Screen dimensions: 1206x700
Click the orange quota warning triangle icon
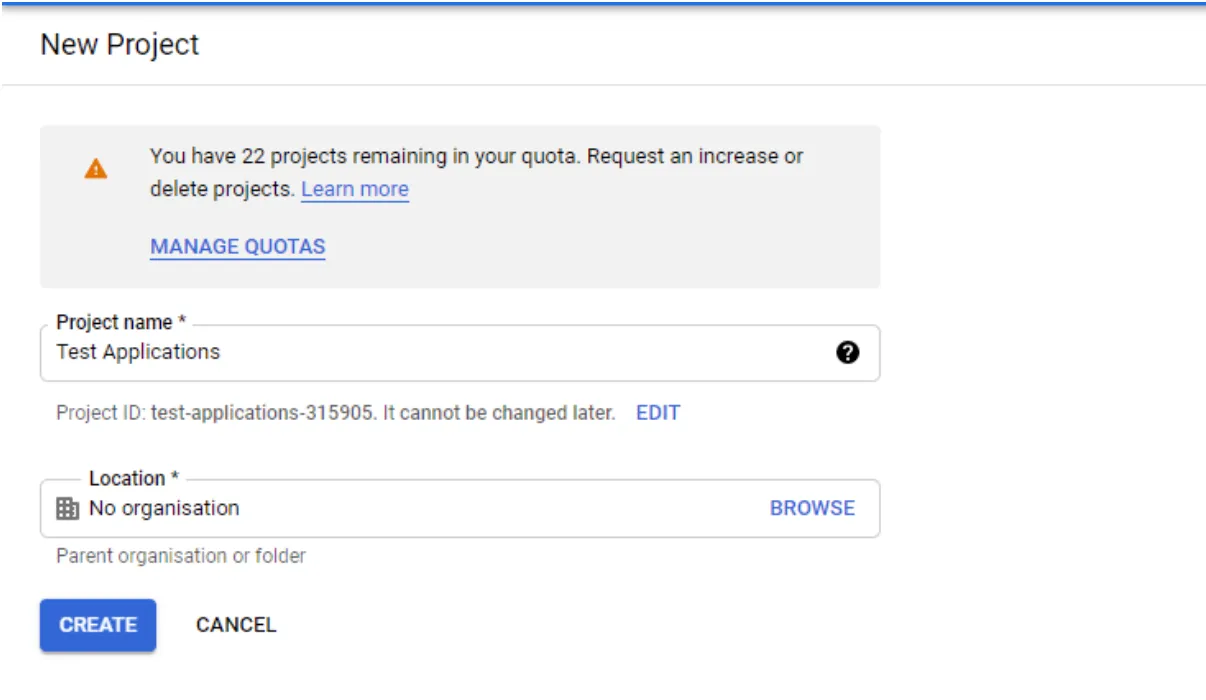click(x=96, y=167)
